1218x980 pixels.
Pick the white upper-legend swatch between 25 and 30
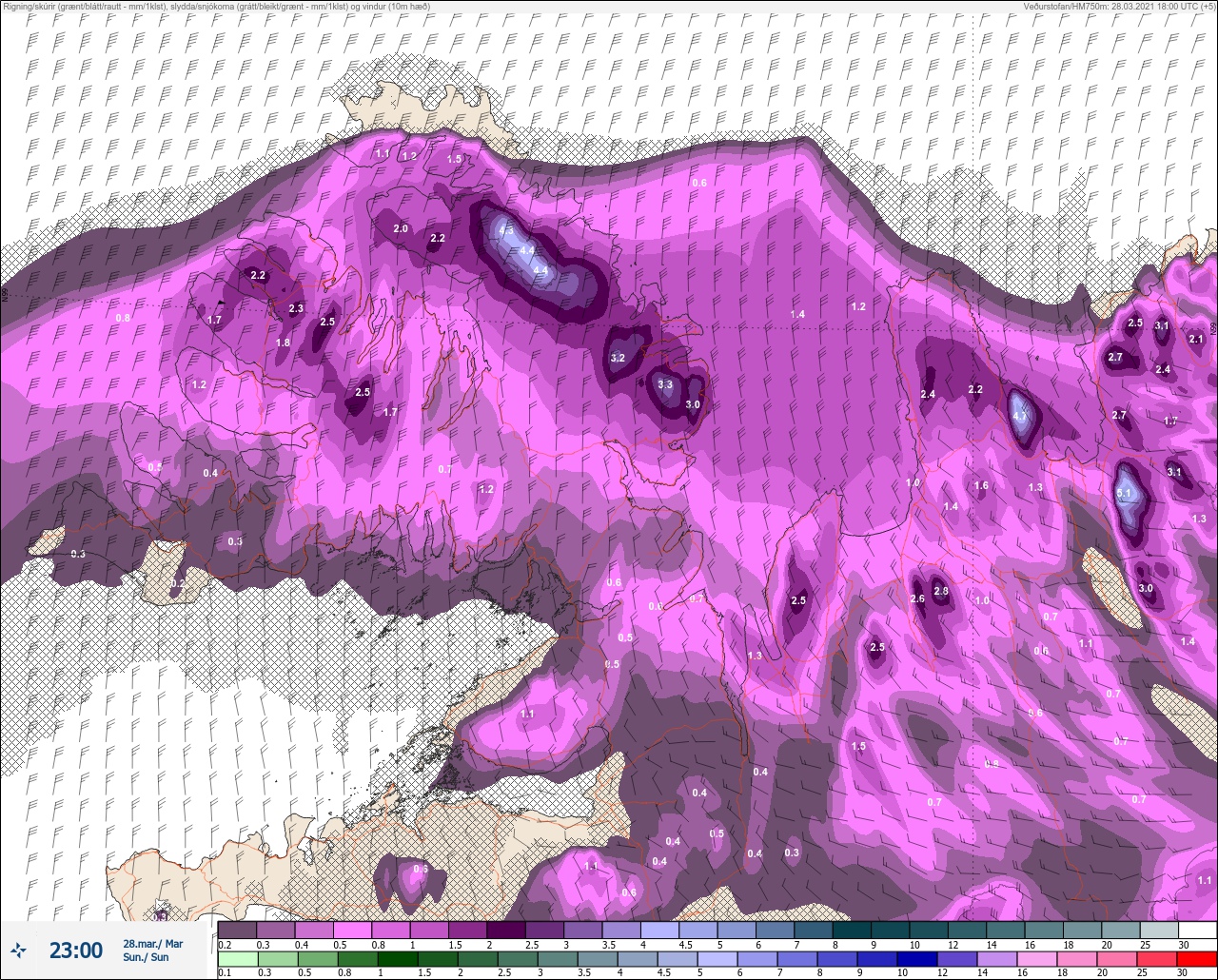click(1197, 930)
